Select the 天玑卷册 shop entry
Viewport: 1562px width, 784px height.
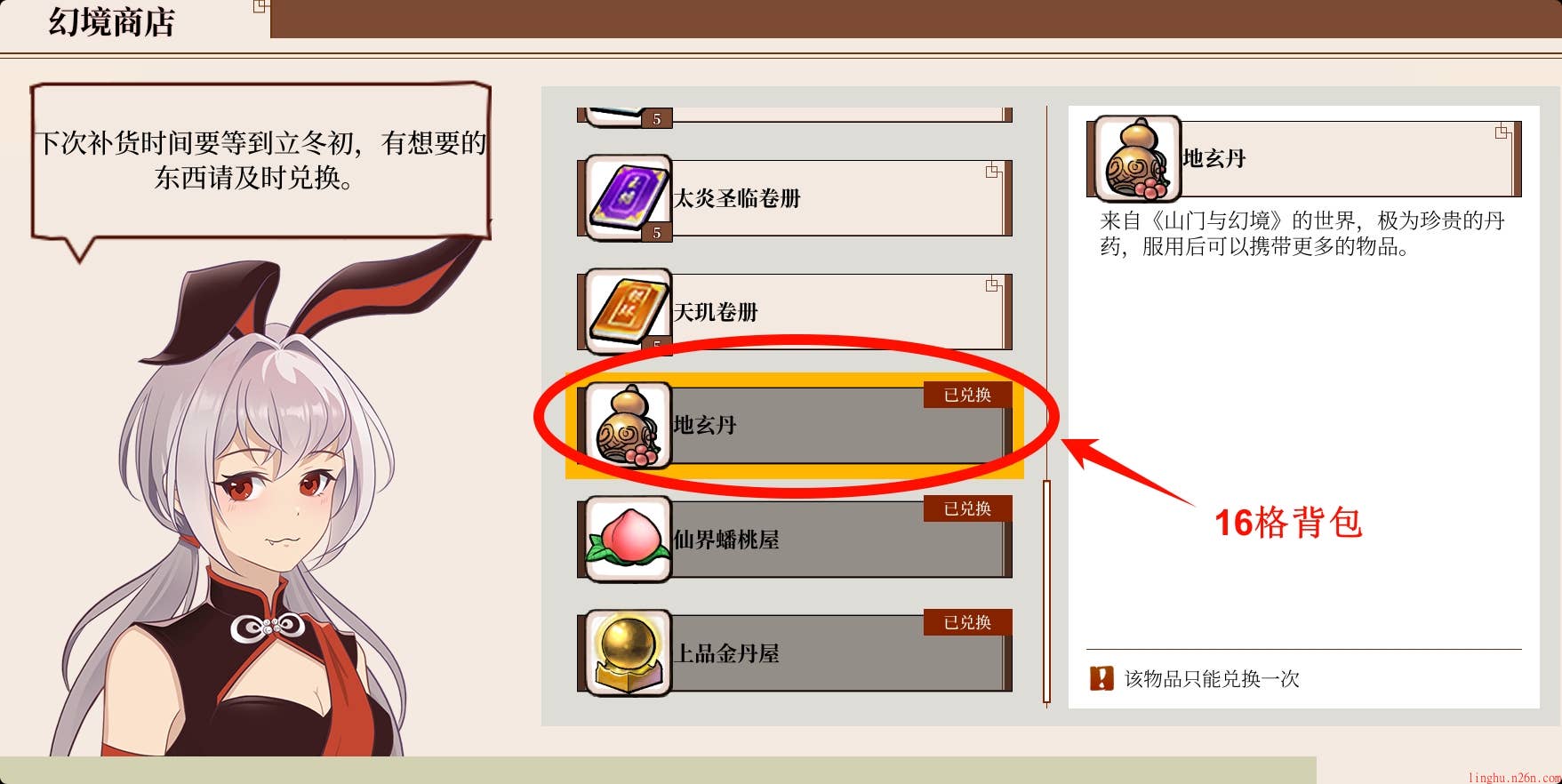point(795,311)
